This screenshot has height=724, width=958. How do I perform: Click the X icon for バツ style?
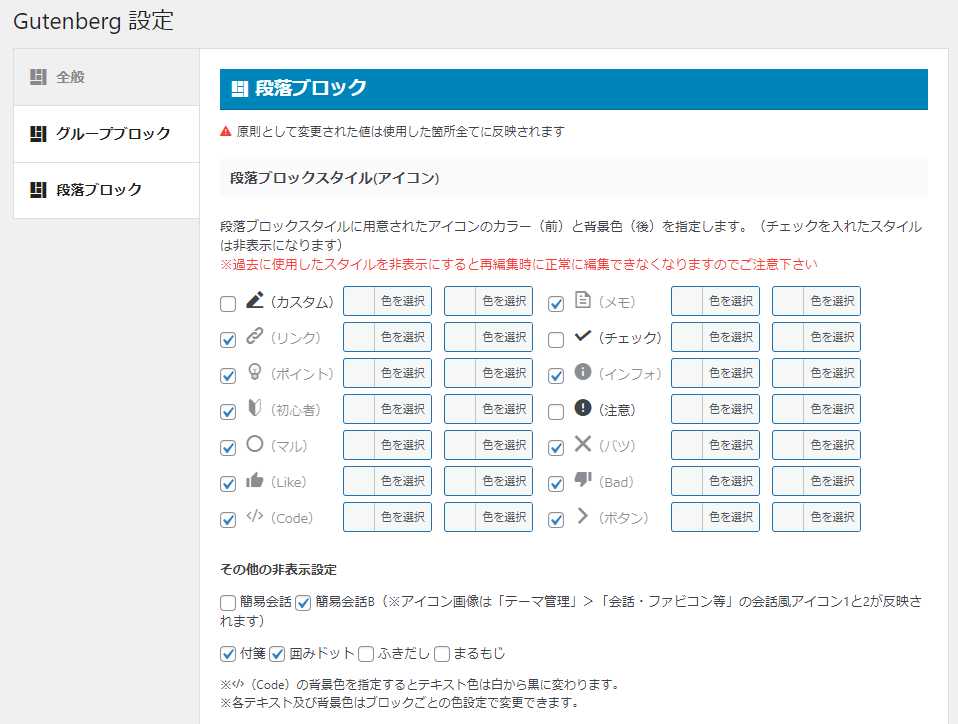tap(583, 445)
